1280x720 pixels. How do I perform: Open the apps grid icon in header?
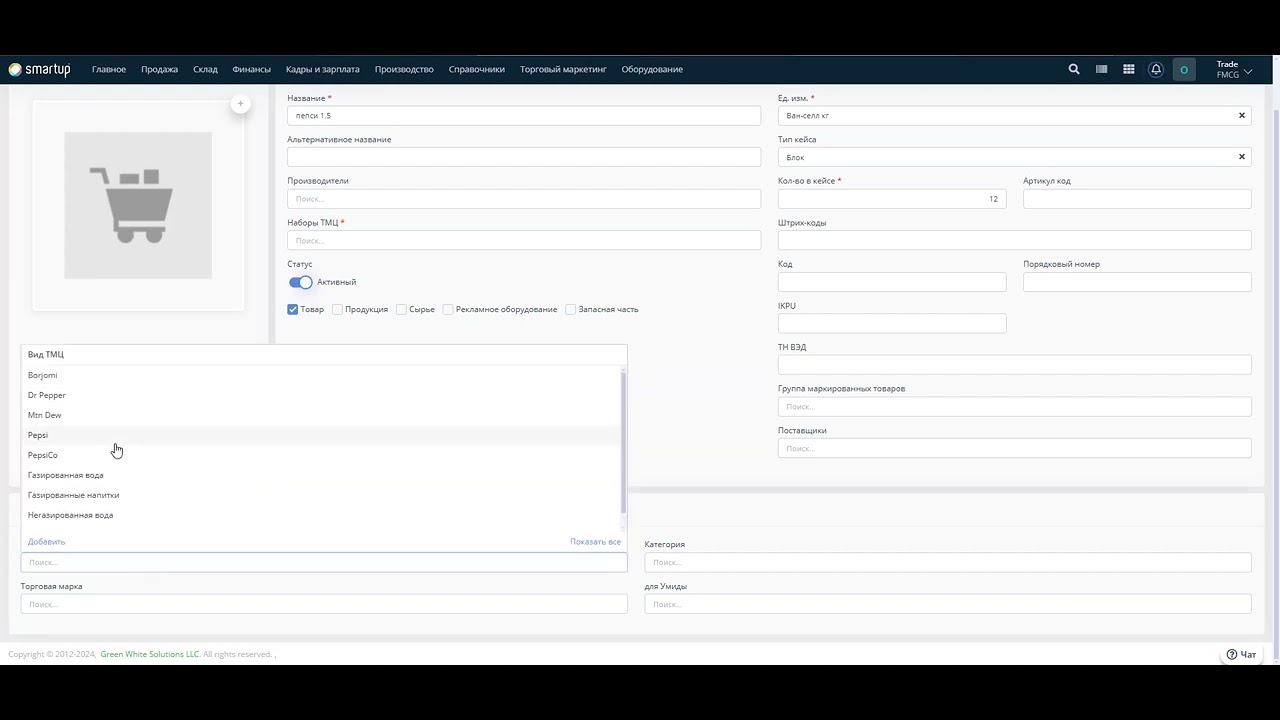tap(1129, 69)
